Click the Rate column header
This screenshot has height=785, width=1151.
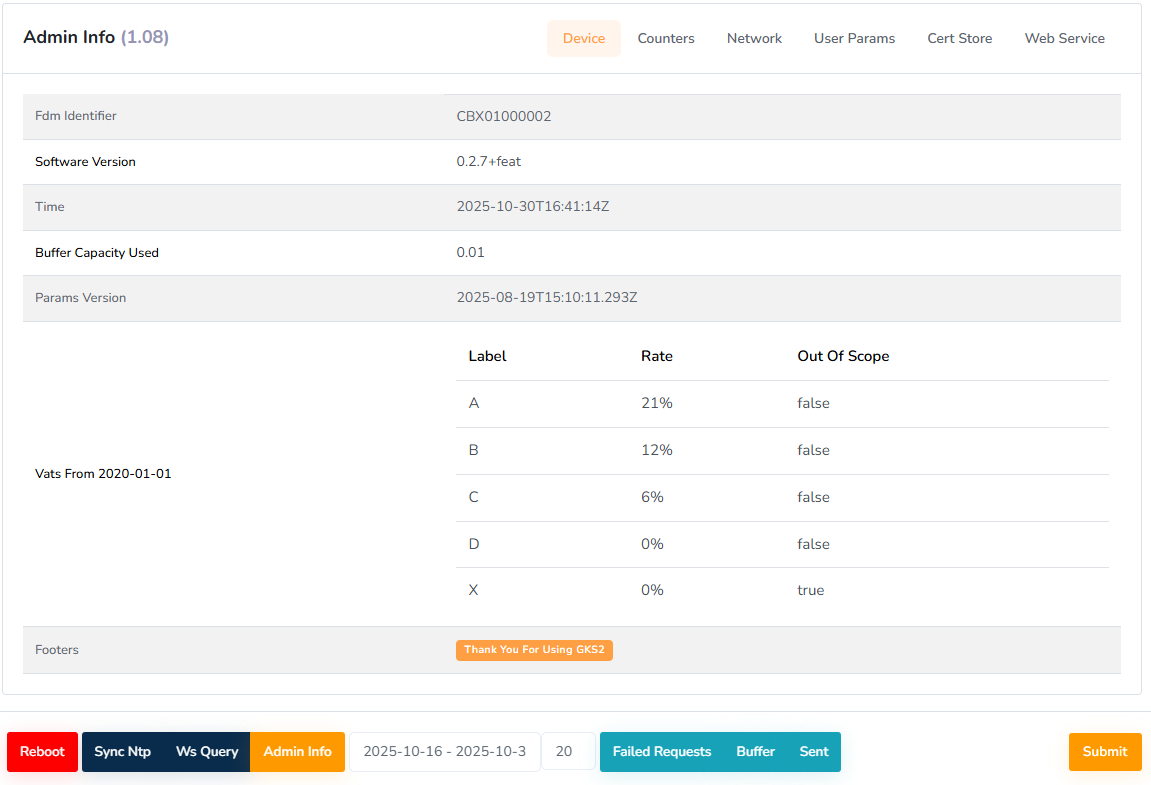(x=657, y=356)
